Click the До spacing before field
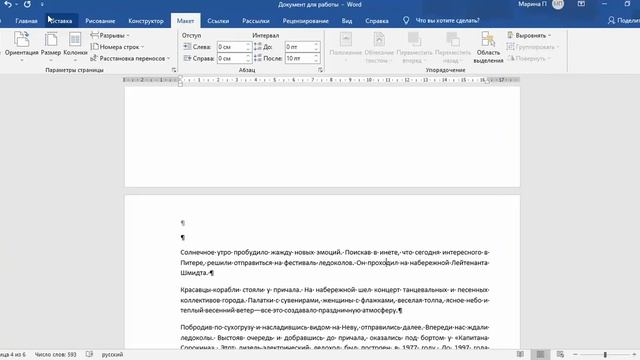 coord(299,47)
